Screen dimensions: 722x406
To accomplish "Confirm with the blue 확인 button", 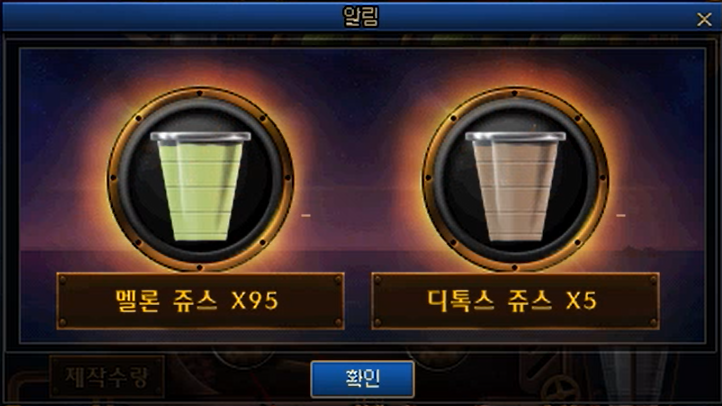I will [x=362, y=379].
